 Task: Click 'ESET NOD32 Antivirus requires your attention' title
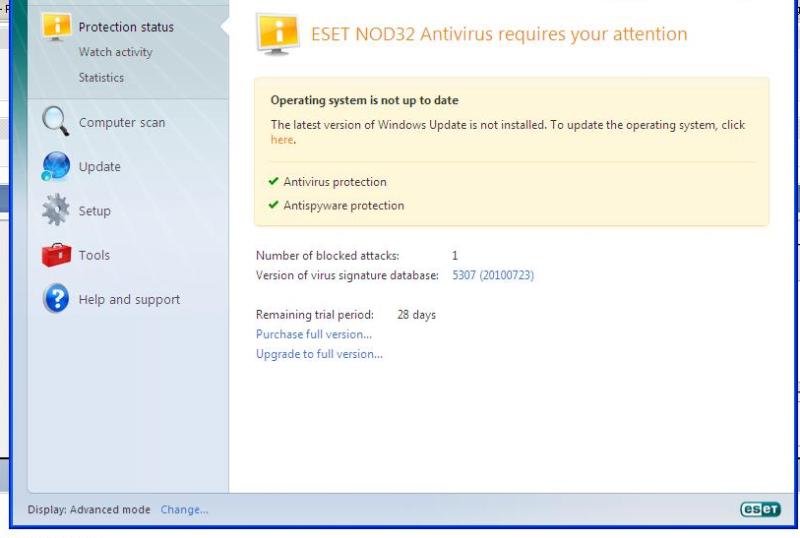pyautogui.click(x=499, y=34)
